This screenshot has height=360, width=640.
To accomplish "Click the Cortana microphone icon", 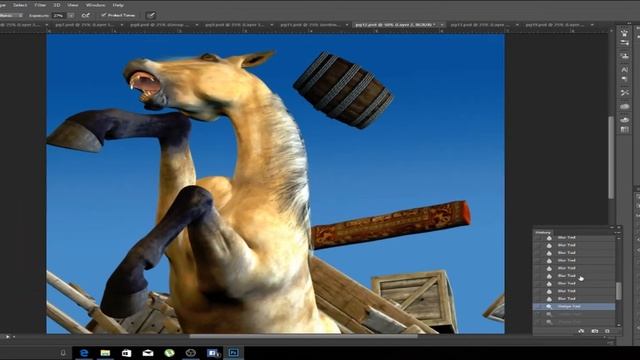I will point(63,353).
